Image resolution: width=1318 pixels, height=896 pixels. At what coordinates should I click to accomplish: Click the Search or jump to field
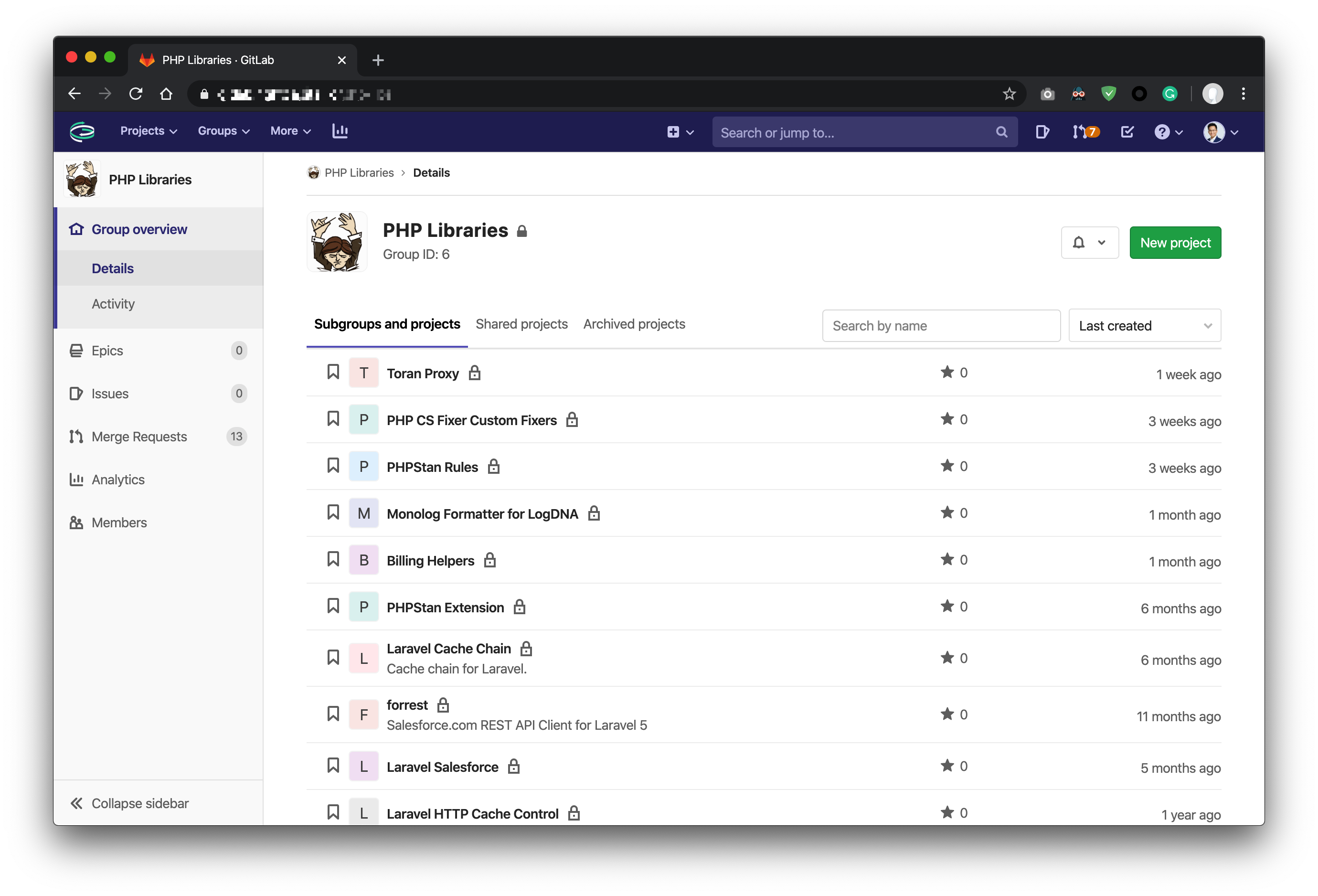click(864, 132)
